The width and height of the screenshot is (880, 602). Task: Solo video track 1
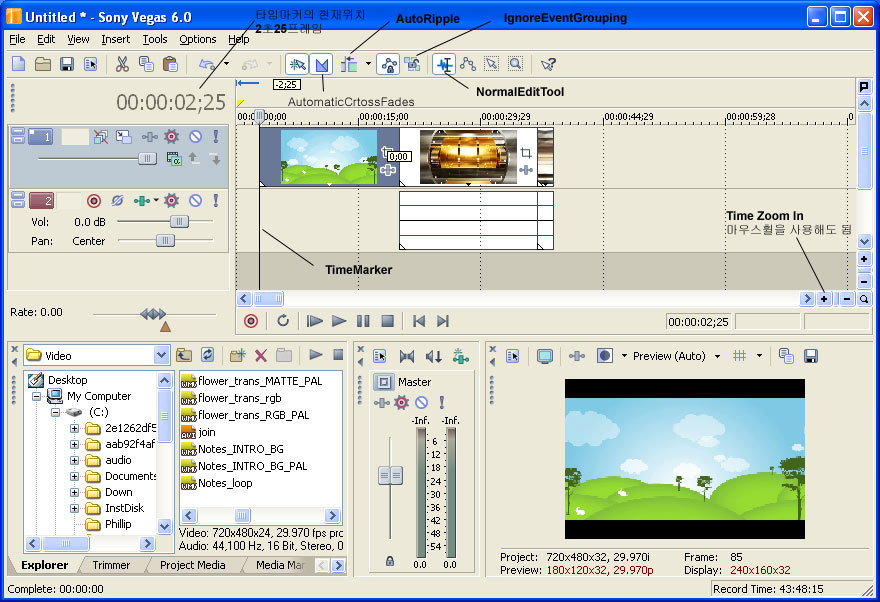pos(216,136)
